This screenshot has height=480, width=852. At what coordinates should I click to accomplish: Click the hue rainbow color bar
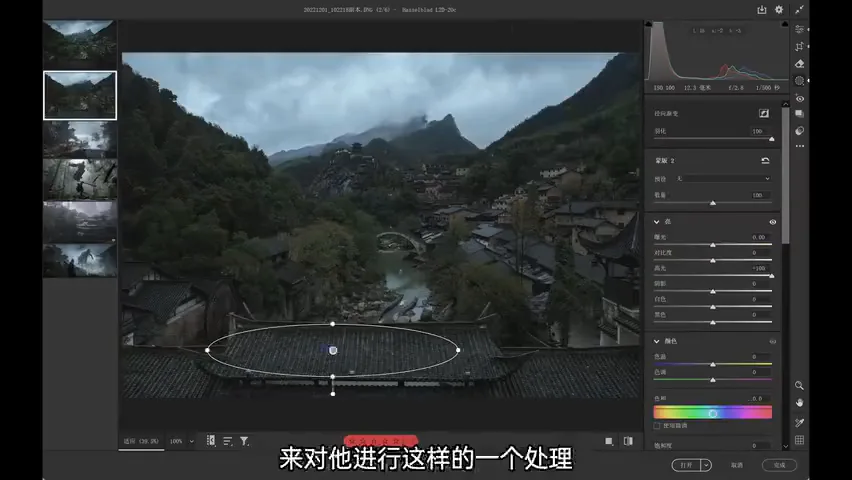713,413
